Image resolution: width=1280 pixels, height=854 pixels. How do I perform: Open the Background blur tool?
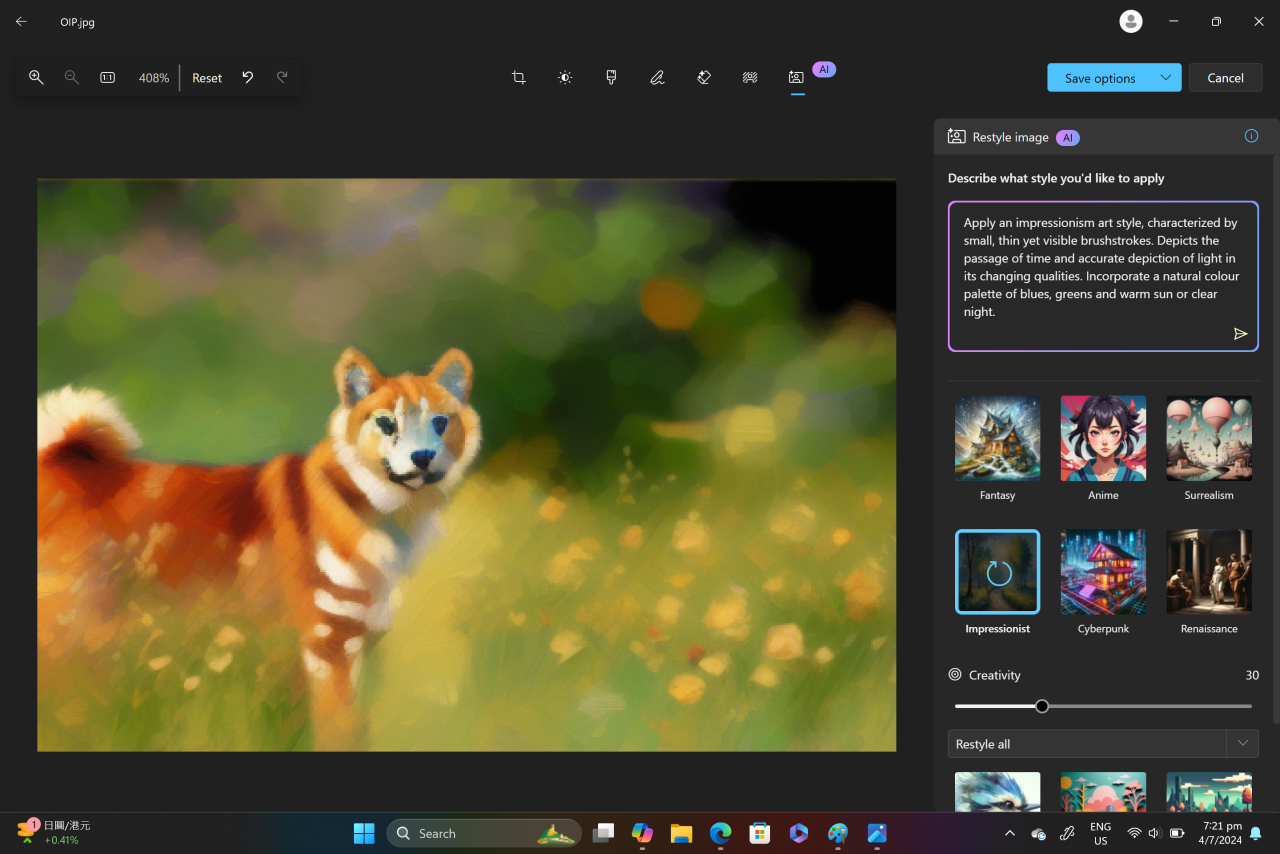pyautogui.click(x=750, y=78)
